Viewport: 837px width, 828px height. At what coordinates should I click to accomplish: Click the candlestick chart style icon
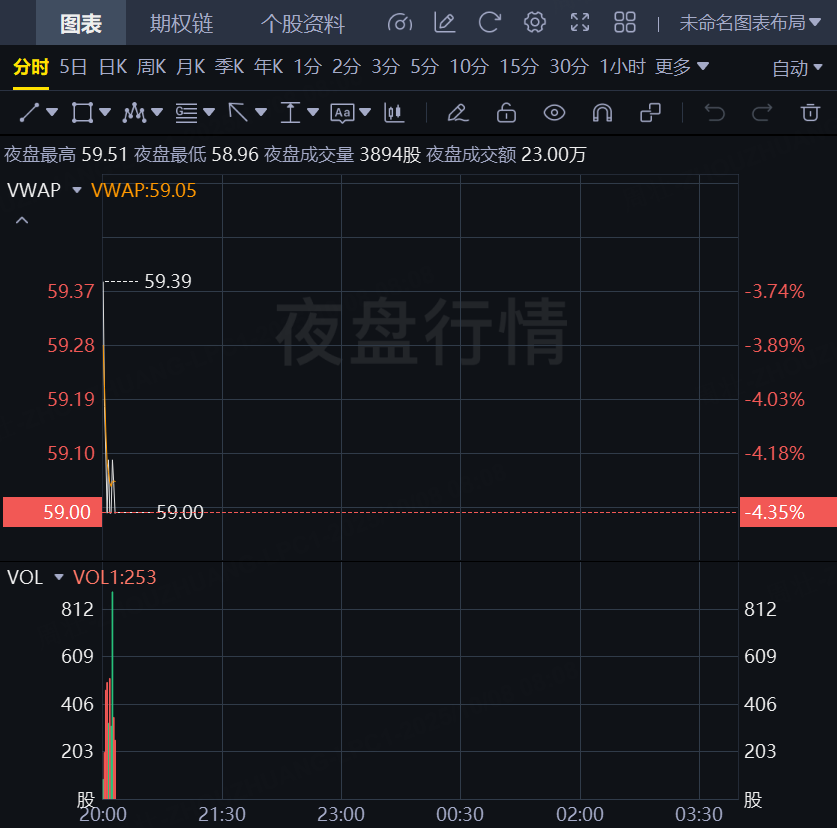(394, 113)
